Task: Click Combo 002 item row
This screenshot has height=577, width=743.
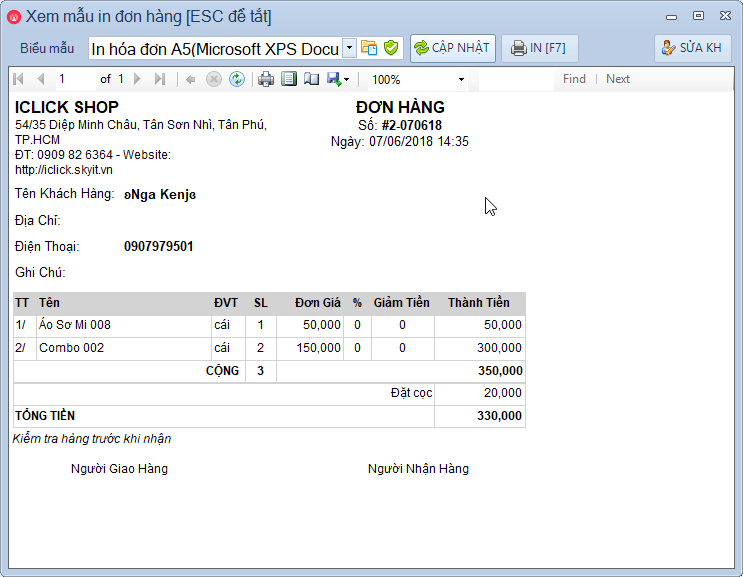Action: coord(269,348)
